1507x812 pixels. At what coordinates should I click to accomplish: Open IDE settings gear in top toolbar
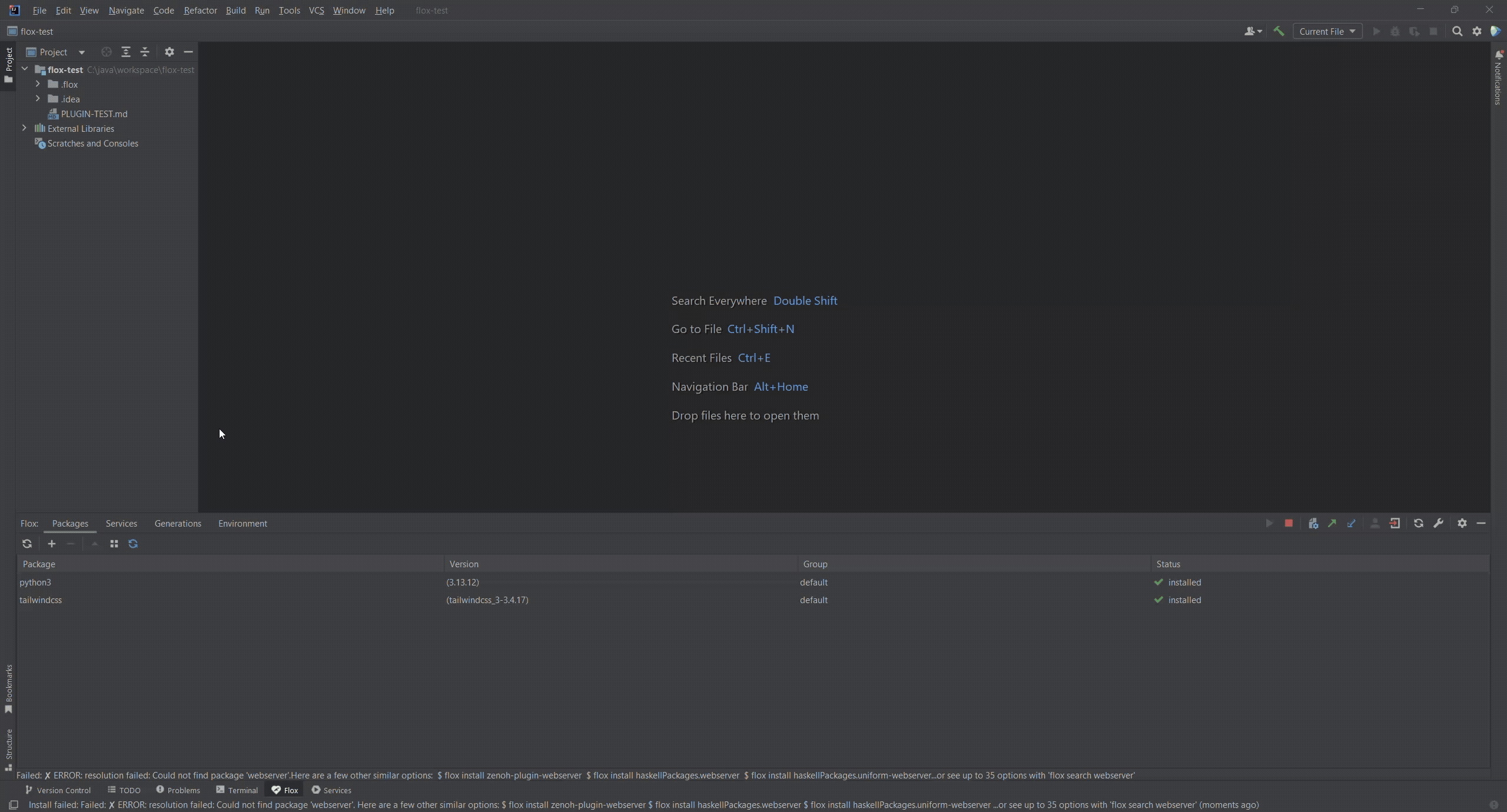[x=1477, y=31]
